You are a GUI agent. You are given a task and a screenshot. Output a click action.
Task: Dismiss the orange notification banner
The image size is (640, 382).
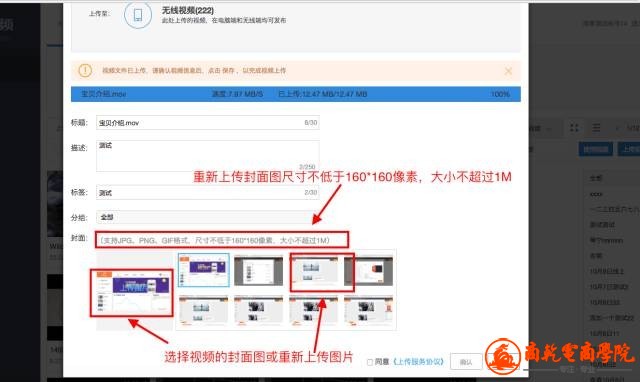tap(508, 71)
